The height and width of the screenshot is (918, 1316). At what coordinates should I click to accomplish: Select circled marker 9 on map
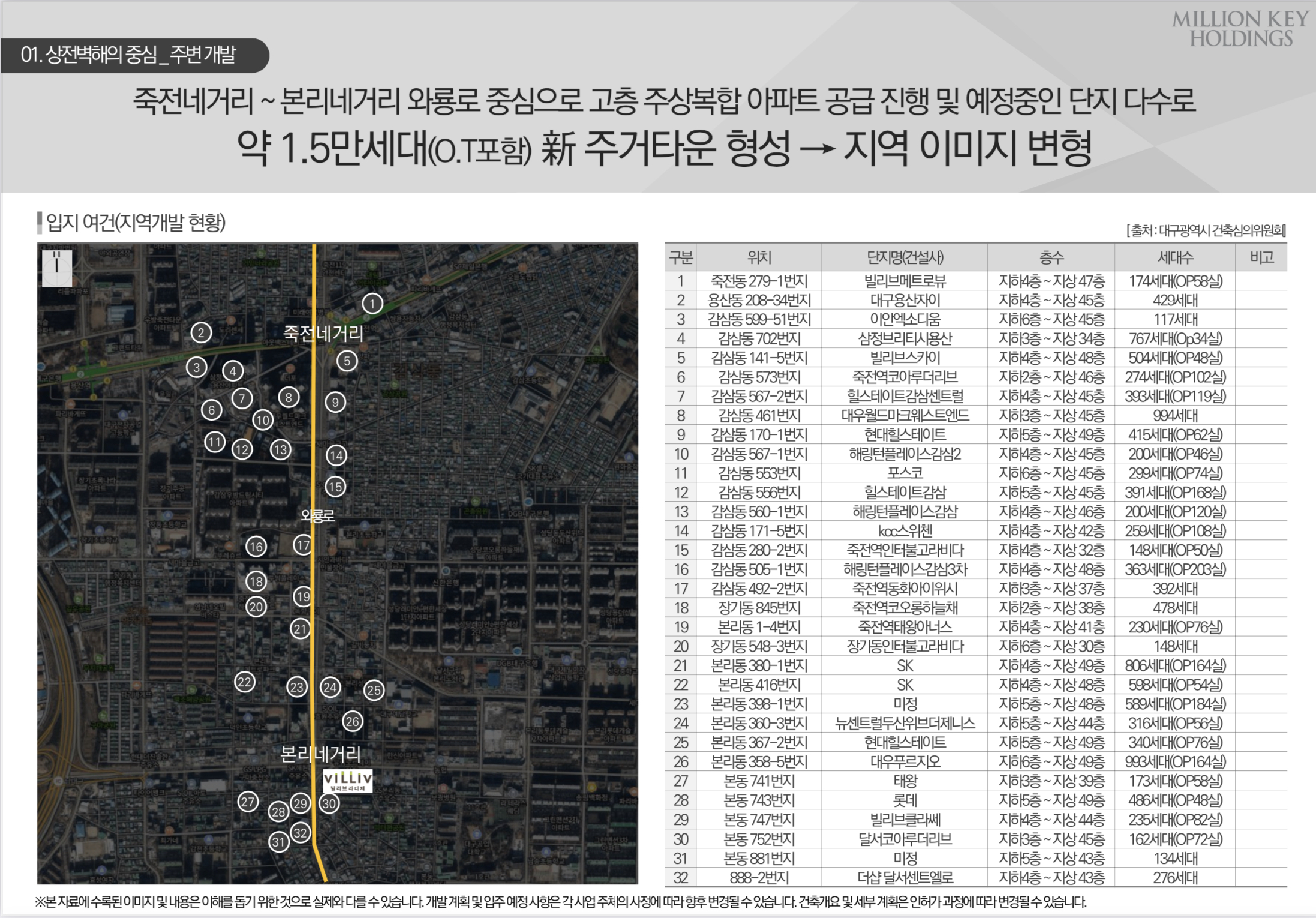coord(335,402)
